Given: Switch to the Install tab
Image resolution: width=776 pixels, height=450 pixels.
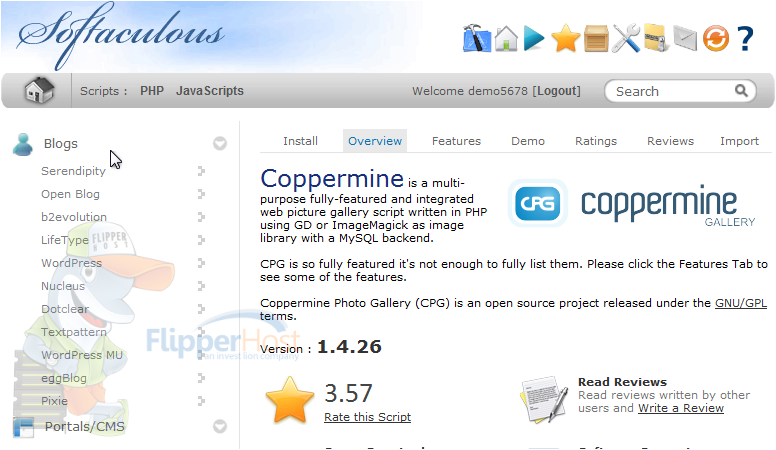Looking at the screenshot, I should [300, 141].
